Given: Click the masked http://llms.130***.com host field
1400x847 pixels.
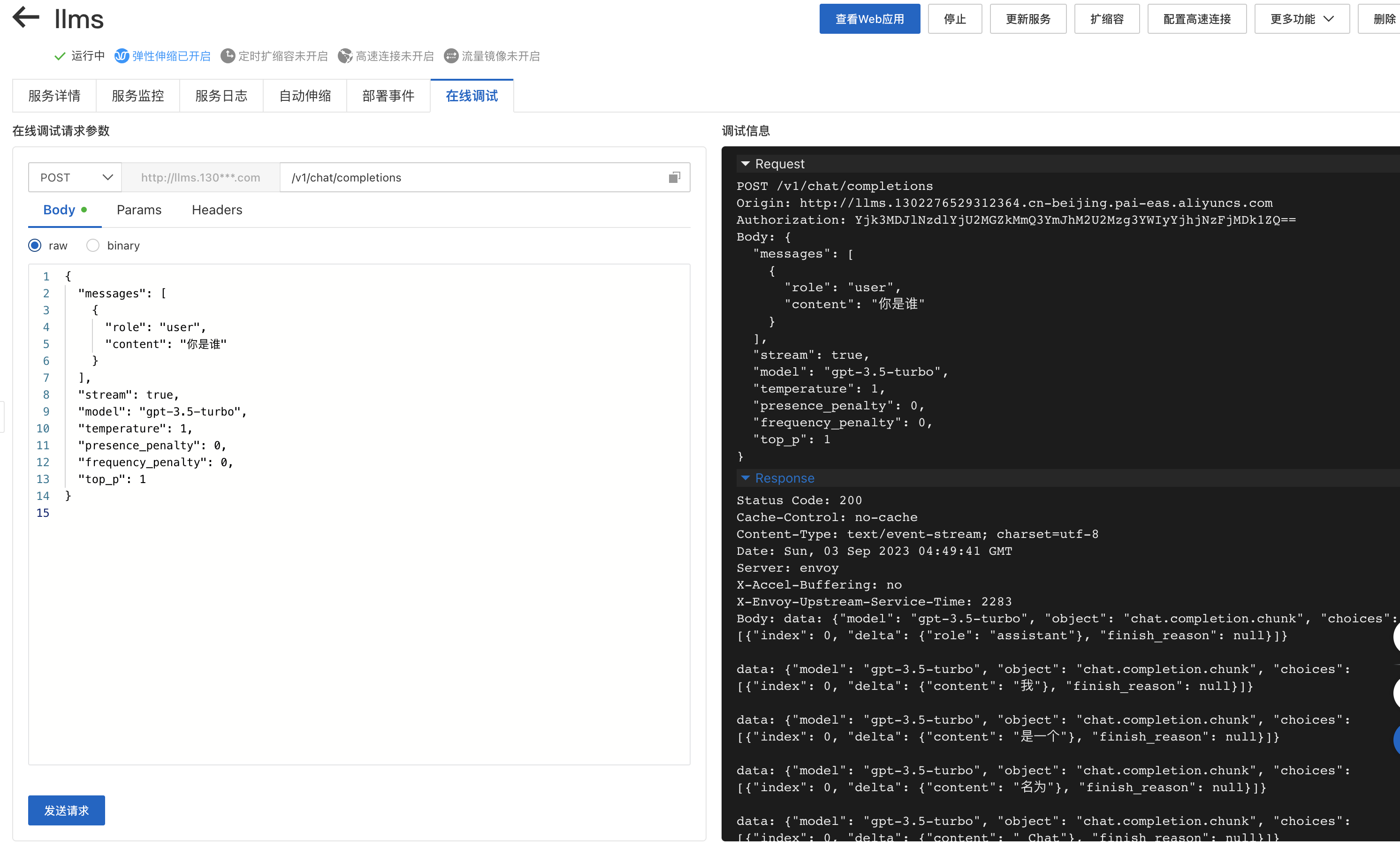Looking at the screenshot, I should click(x=200, y=177).
